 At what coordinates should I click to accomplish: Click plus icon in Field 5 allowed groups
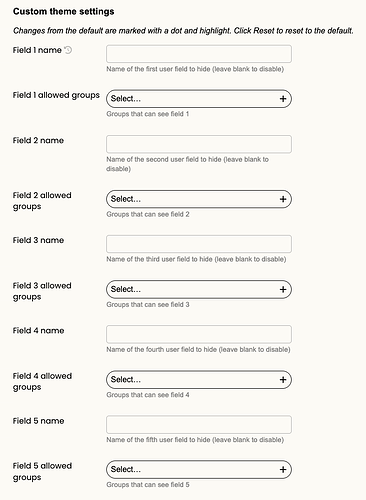(283, 469)
